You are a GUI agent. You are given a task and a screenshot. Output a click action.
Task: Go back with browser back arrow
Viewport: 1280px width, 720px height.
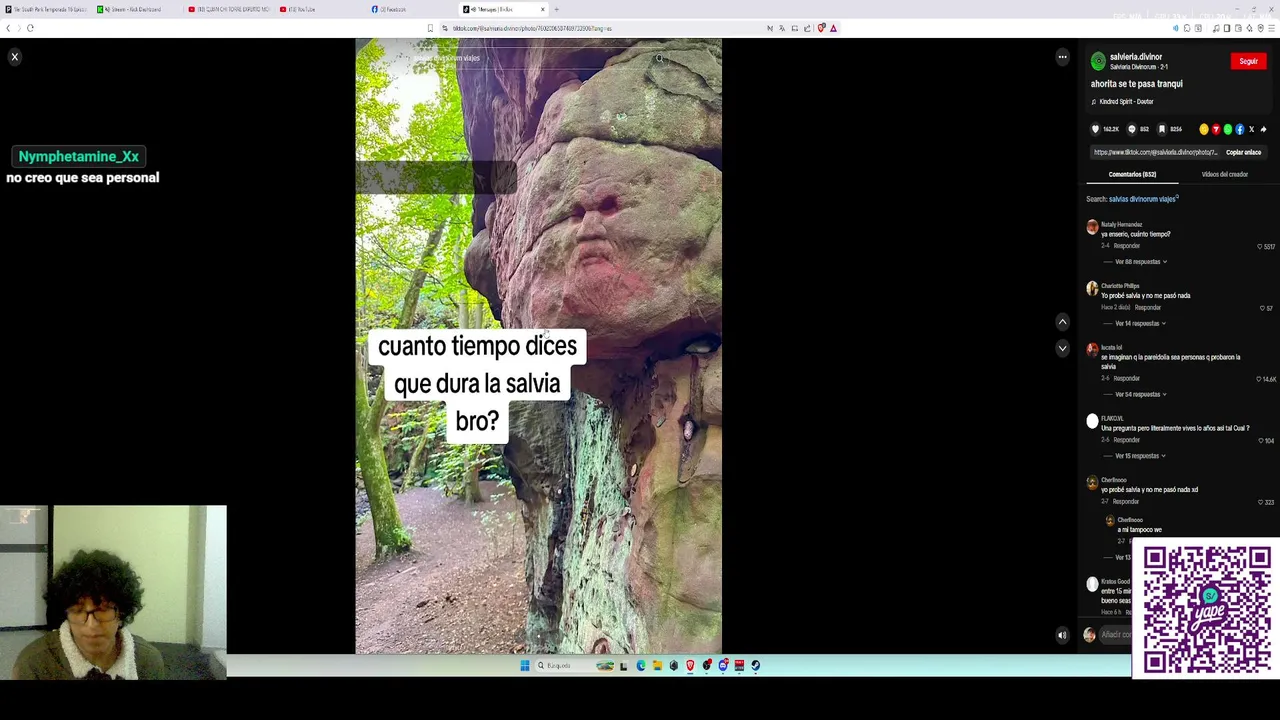click(x=8, y=28)
